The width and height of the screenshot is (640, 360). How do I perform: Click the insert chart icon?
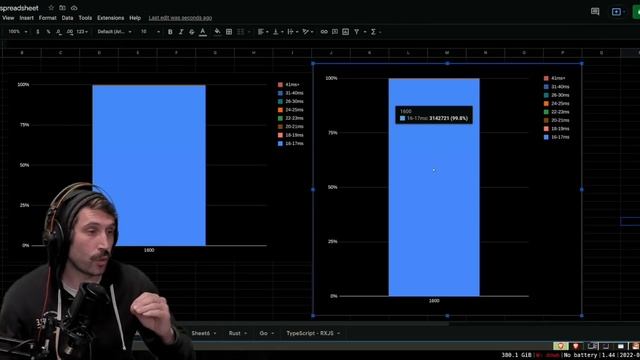point(346,31)
